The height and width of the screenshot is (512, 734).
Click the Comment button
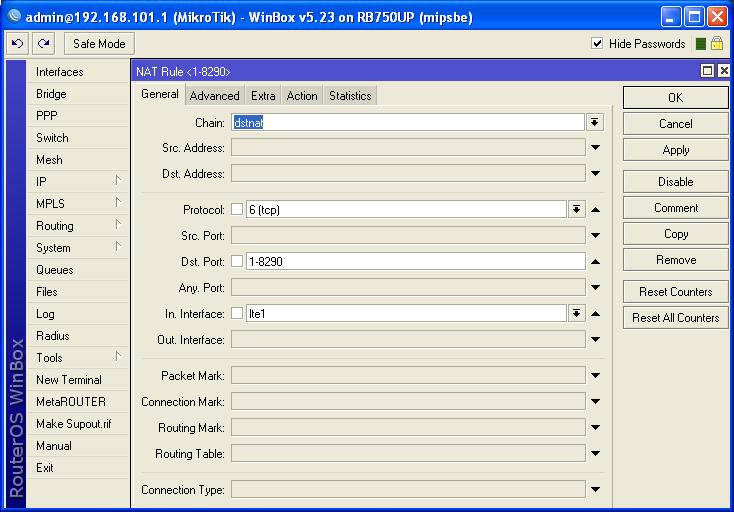point(675,208)
